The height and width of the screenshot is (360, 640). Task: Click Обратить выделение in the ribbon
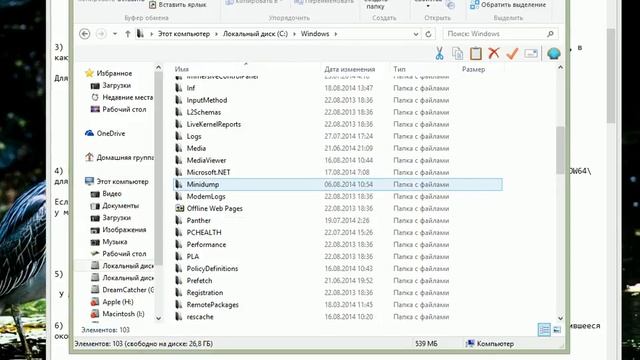click(513, 5)
